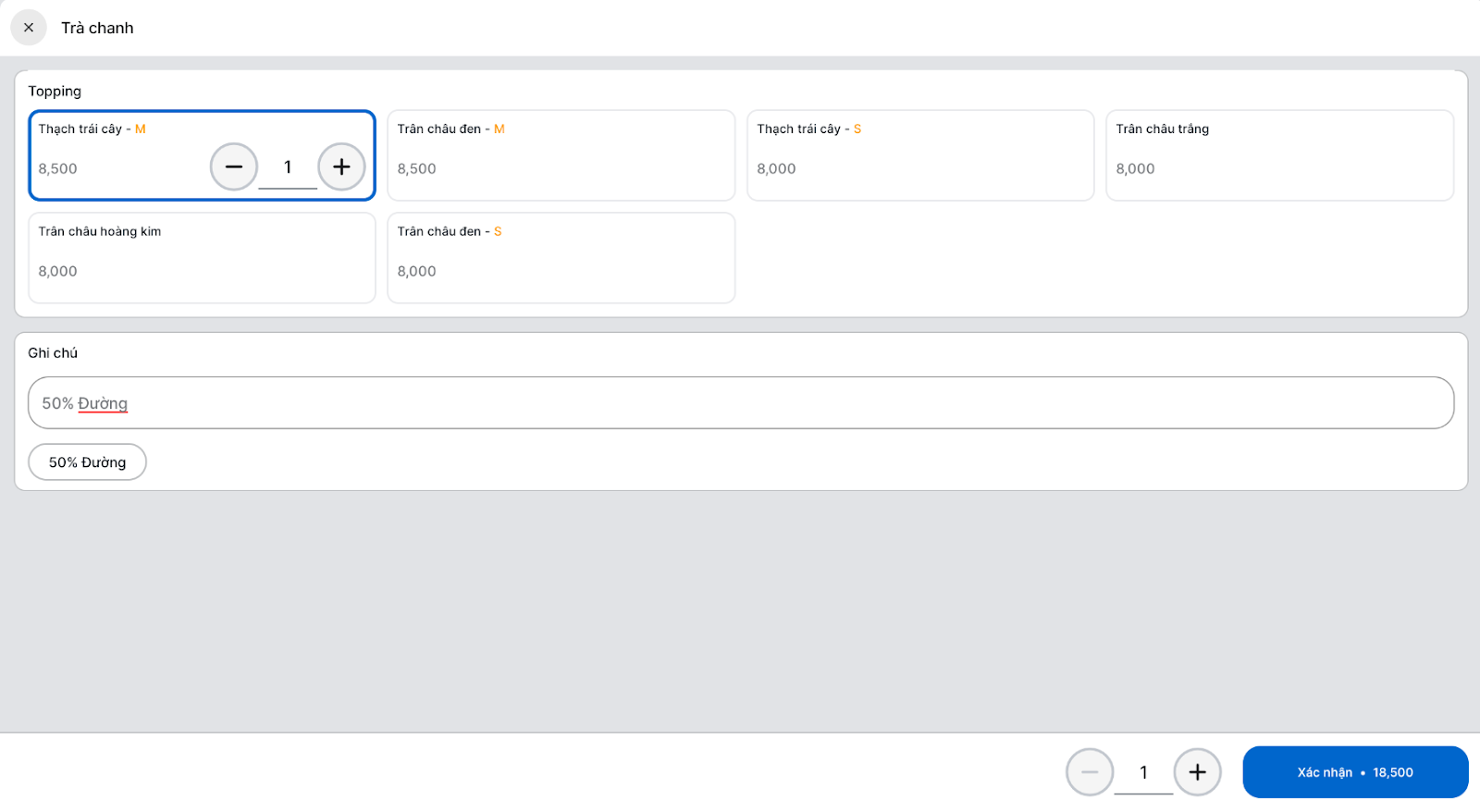Select the Thạch trái cây S topping
Viewport: 1480px width, 812px height.
[919, 154]
